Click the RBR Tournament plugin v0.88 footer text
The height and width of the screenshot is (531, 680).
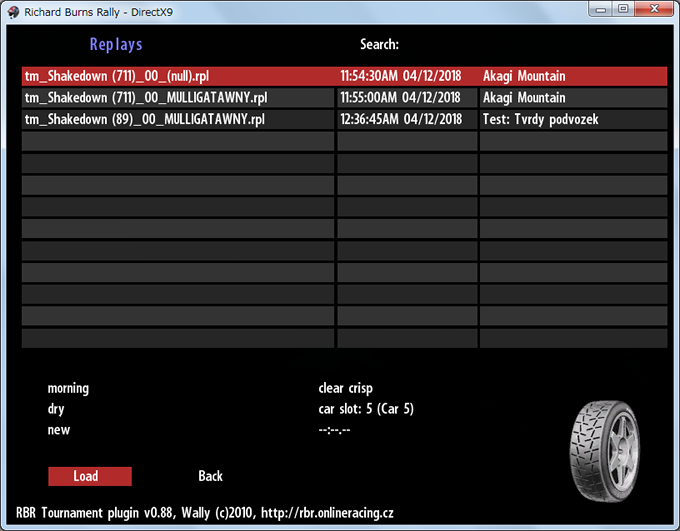205,513
